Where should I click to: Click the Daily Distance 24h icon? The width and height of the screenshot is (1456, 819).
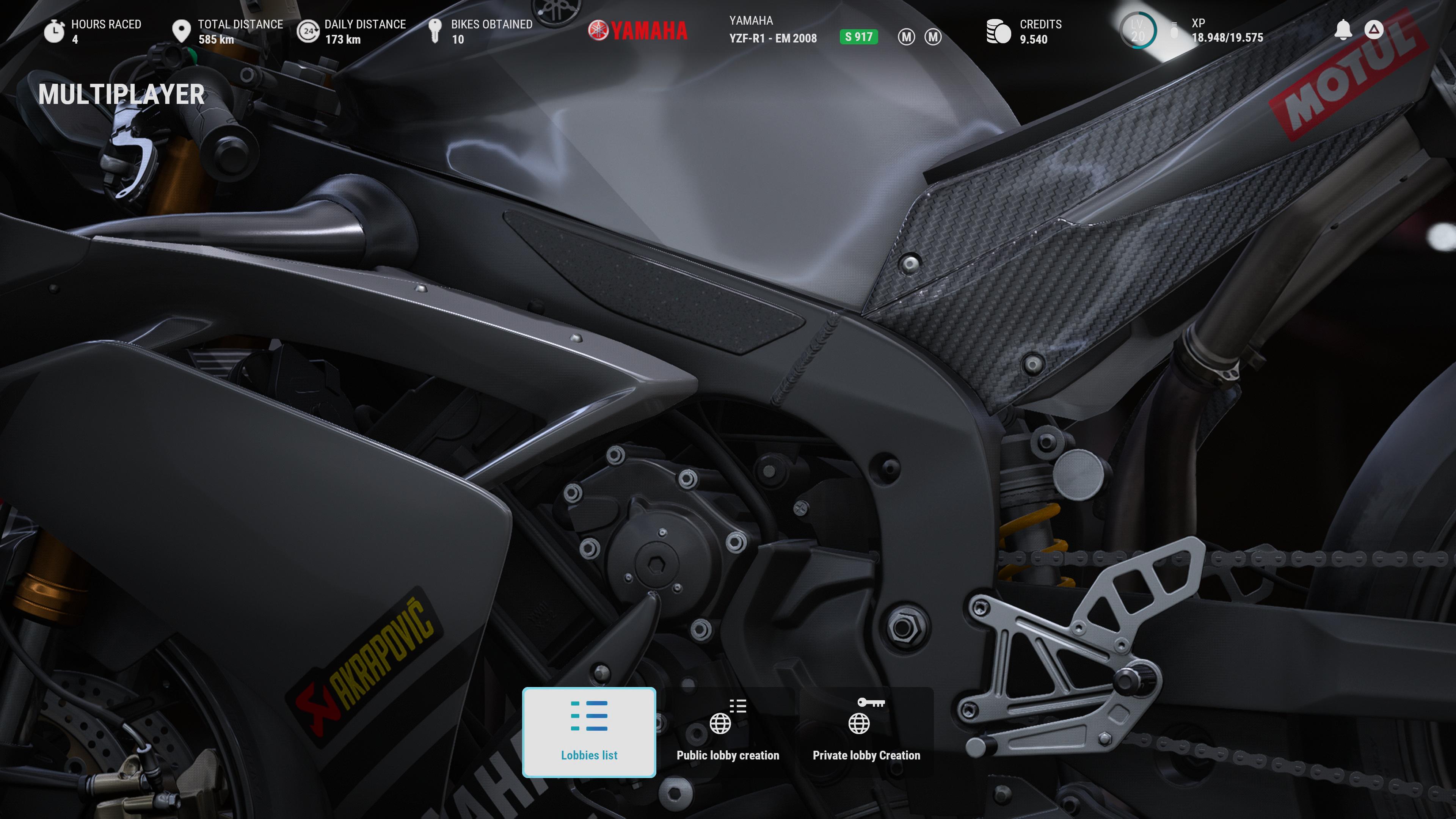[308, 31]
